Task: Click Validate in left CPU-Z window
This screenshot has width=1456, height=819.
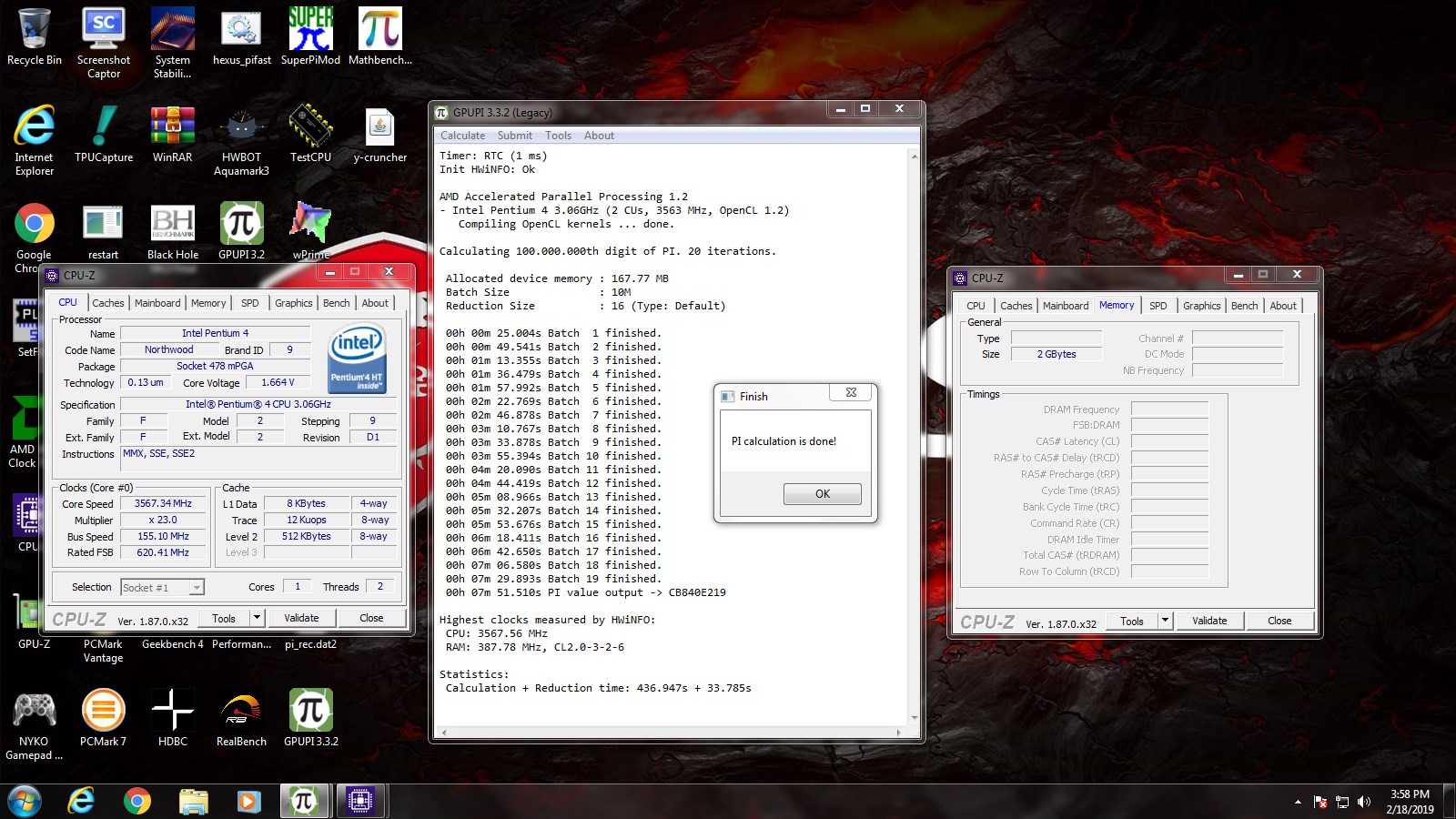Action: click(x=301, y=618)
